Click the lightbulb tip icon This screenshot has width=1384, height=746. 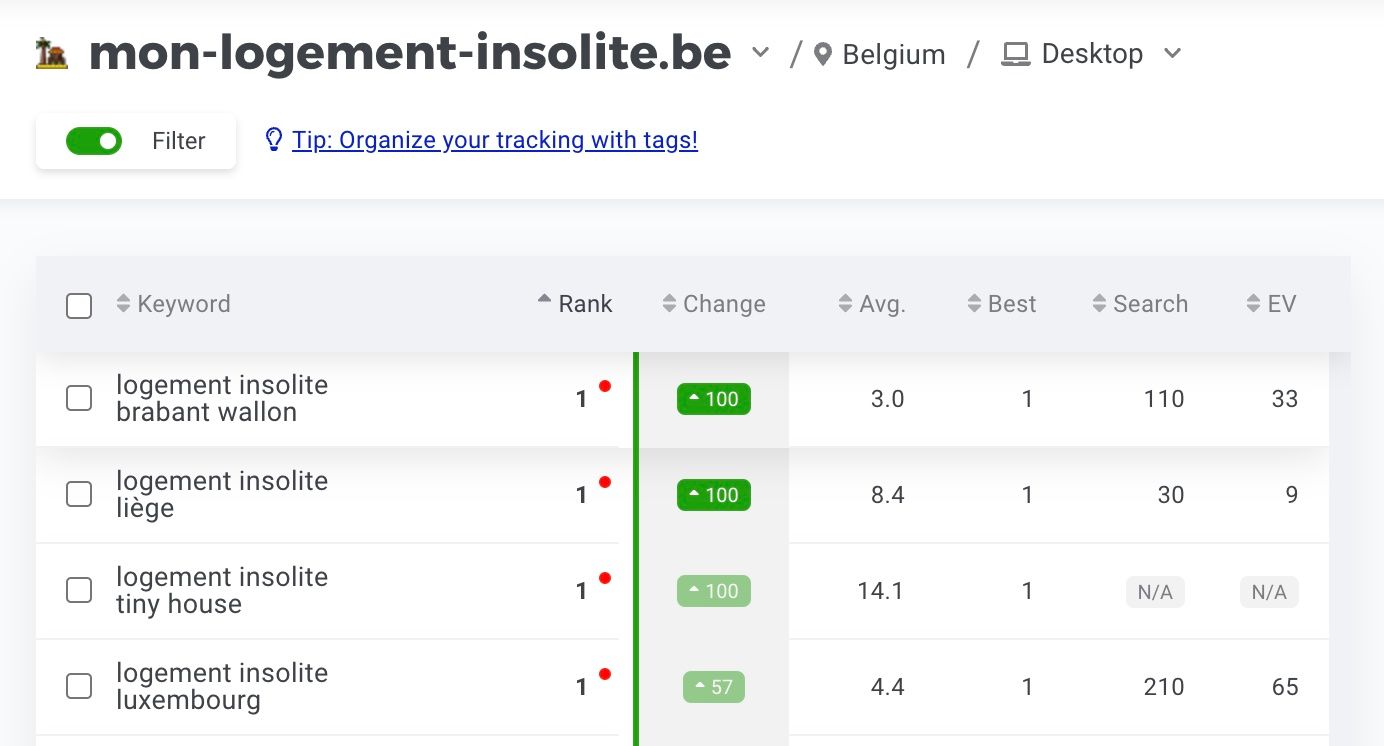coord(273,140)
